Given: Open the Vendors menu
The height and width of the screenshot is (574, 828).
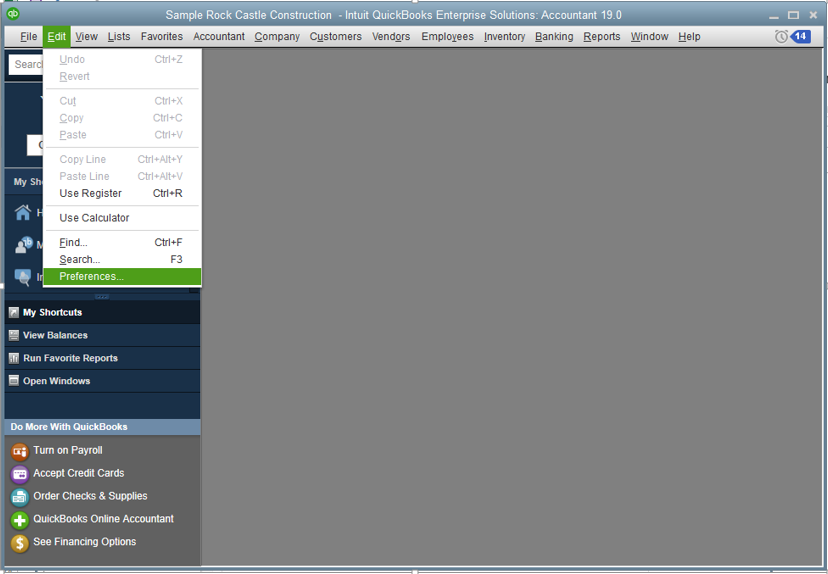Looking at the screenshot, I should coord(391,36).
